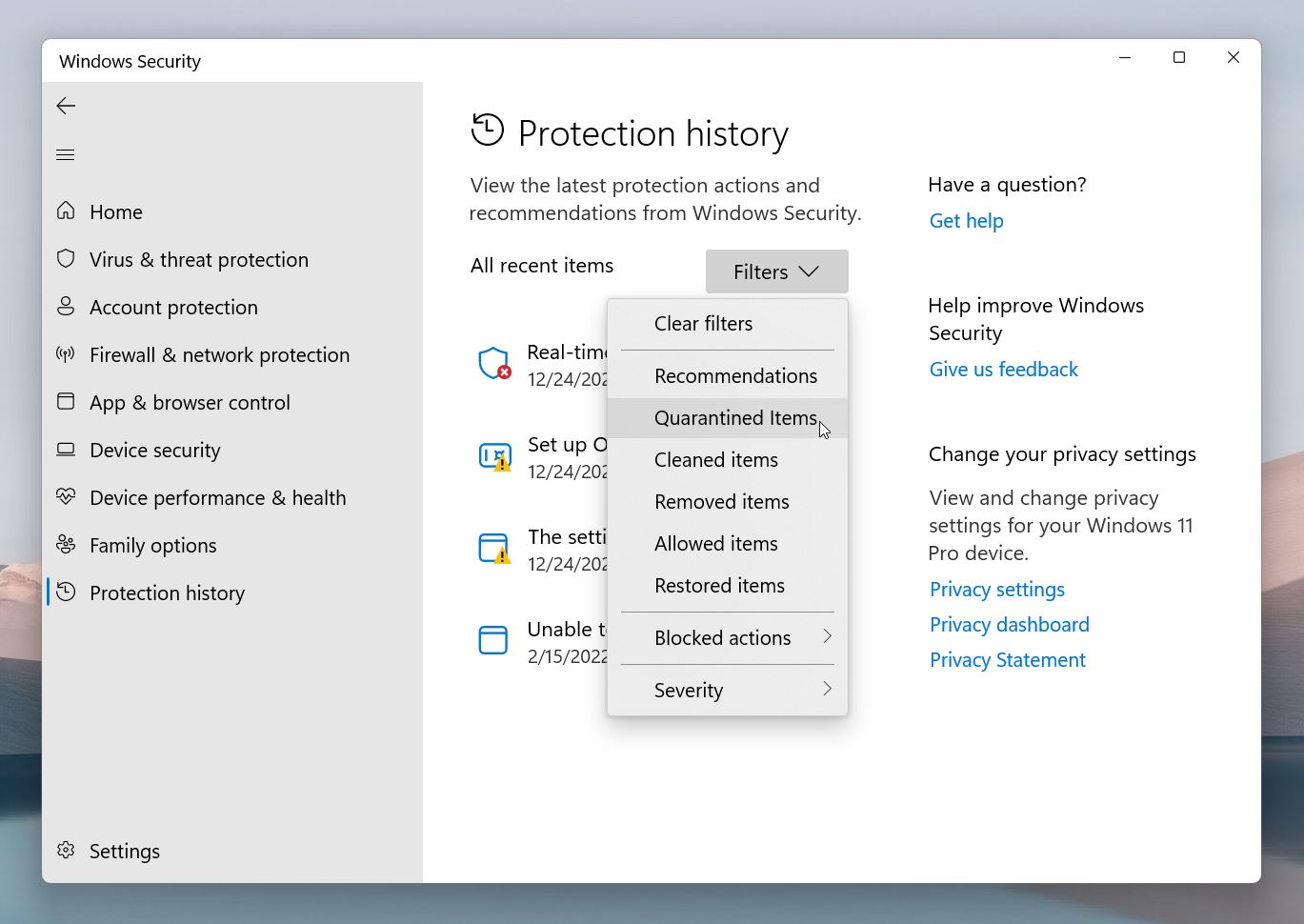Click the Firewall & network antenna icon

[66, 353]
